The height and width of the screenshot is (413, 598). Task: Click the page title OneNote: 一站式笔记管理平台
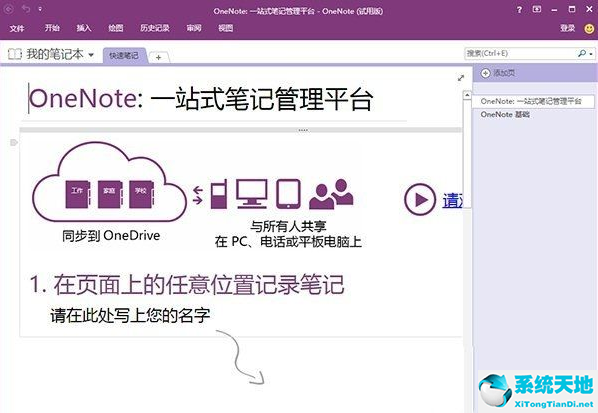(x=201, y=99)
